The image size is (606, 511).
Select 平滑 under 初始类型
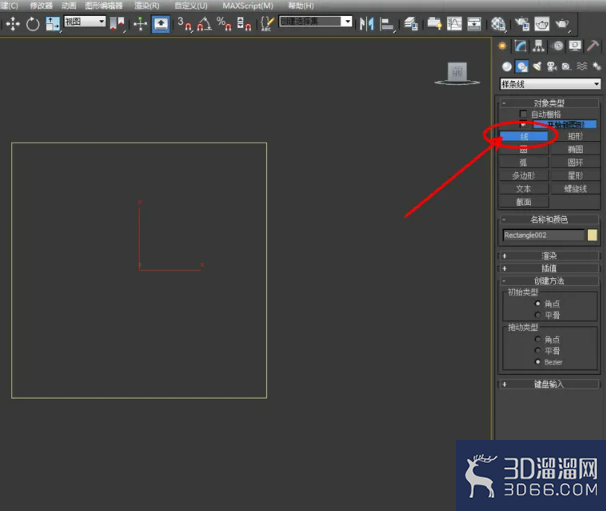537,315
